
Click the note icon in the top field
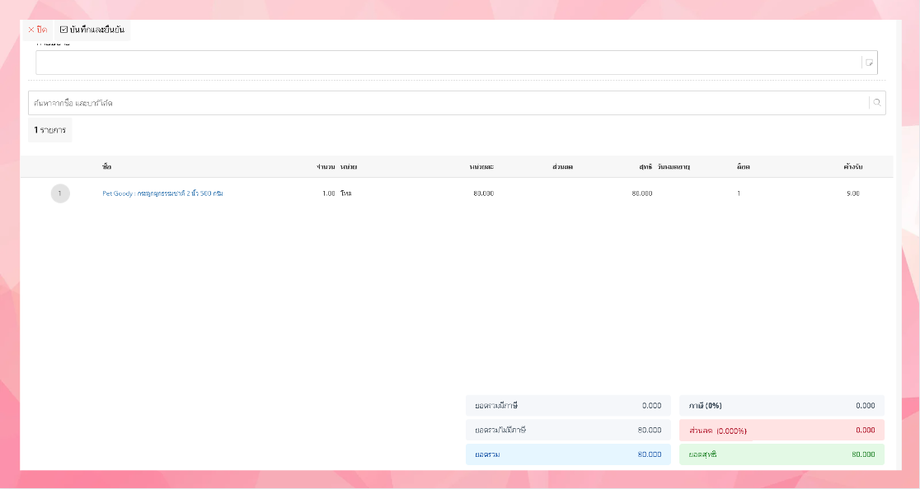click(869, 62)
